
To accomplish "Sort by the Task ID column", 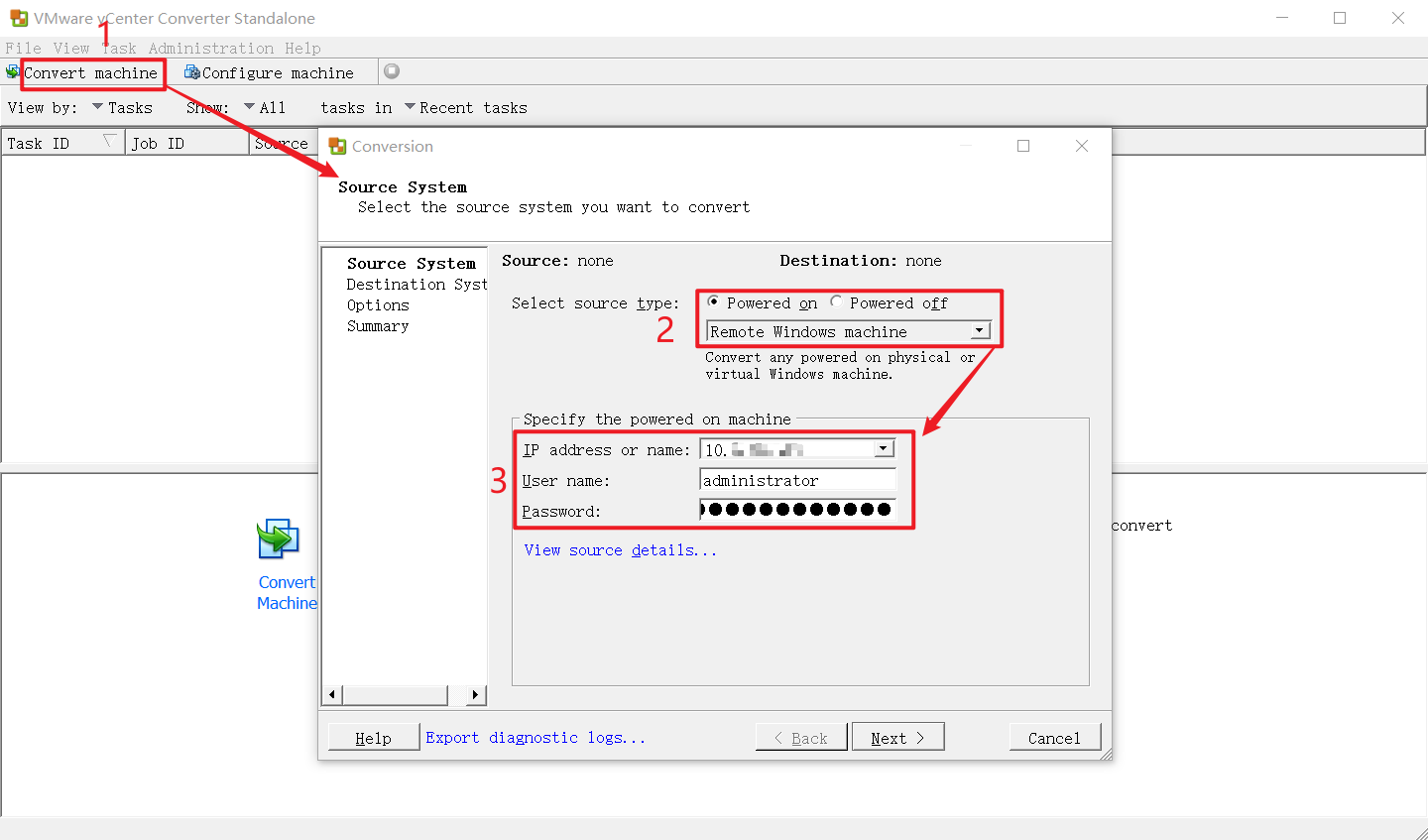I will 63,143.
